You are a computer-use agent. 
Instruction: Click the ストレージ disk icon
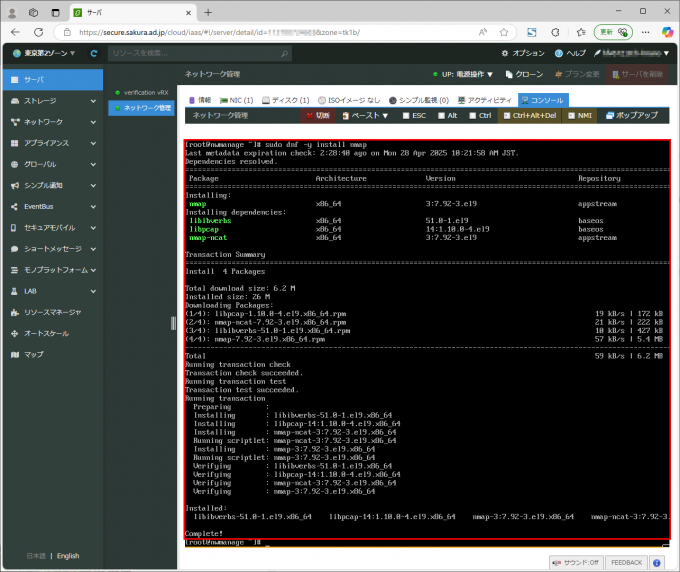[x=15, y=101]
